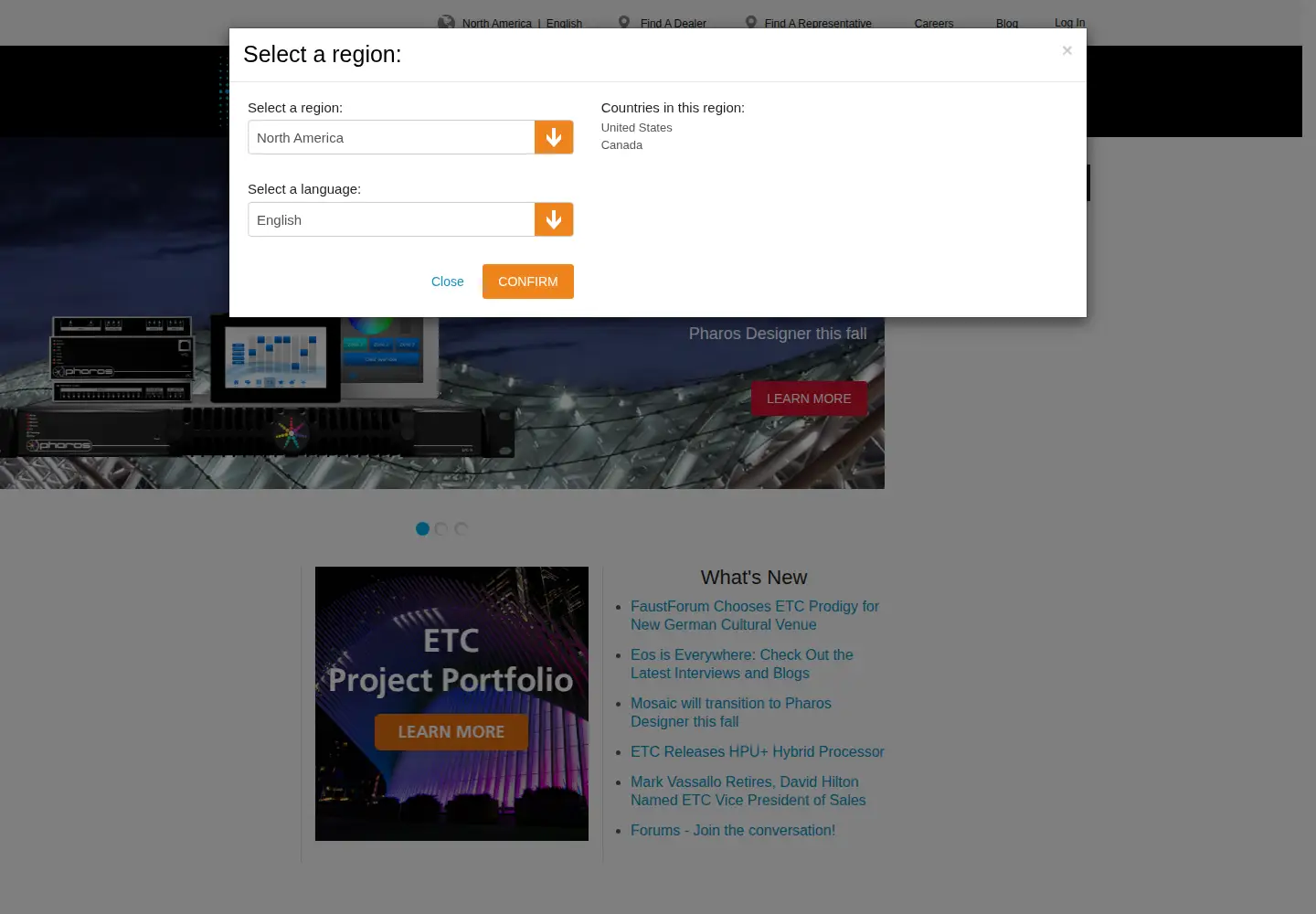Open FaustForum Chooses ETC Prodigy article
Image resolution: width=1316 pixels, height=914 pixels.
click(755, 615)
